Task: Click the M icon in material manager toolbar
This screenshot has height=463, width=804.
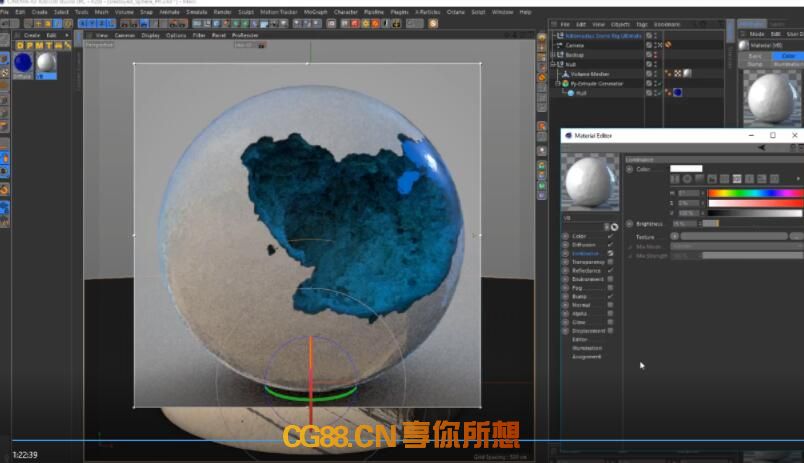Action: pyautogui.click(x=39, y=46)
